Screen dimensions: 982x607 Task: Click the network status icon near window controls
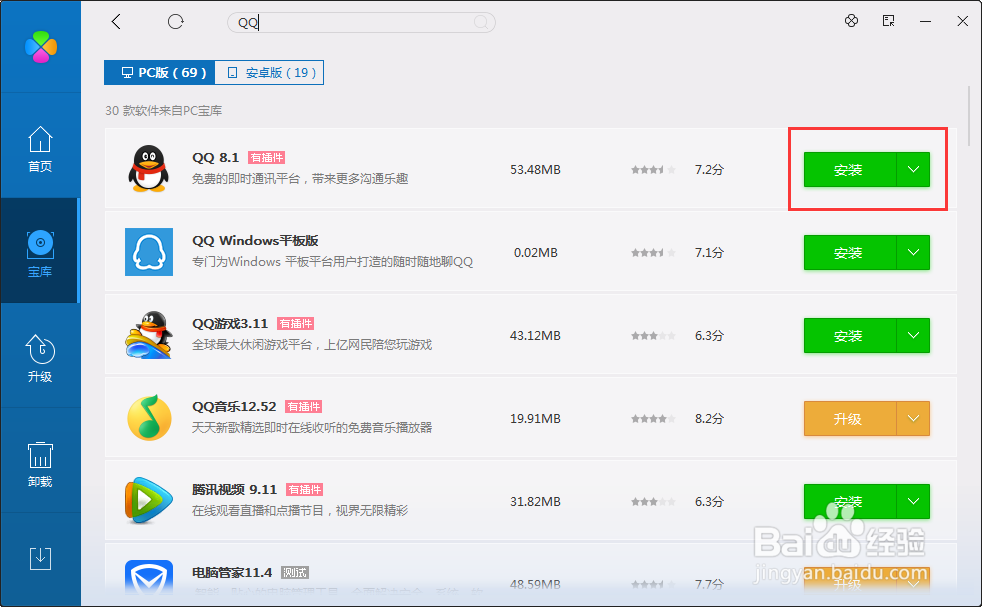pyautogui.click(x=852, y=21)
